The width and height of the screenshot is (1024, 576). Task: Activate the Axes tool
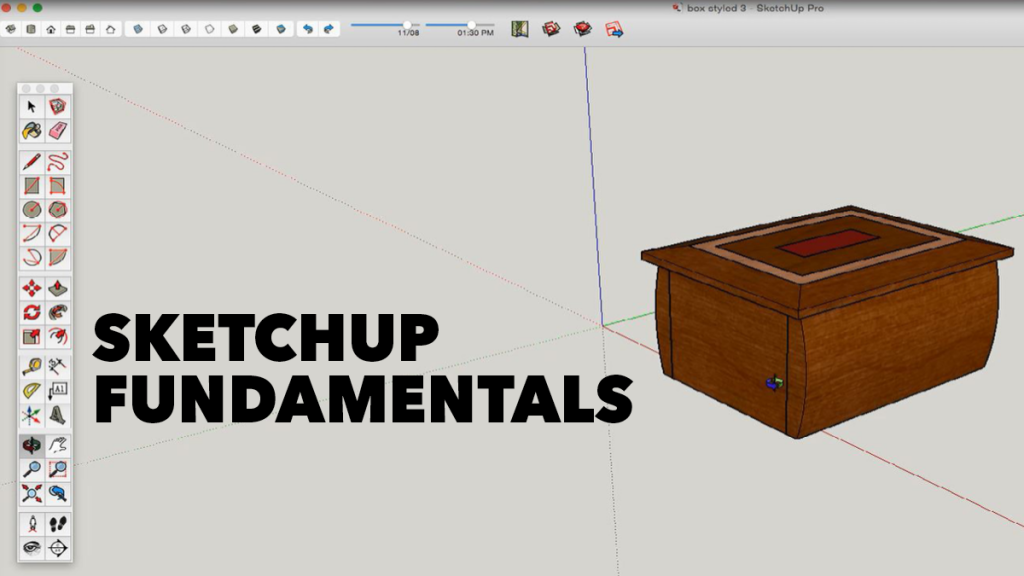click(x=31, y=415)
